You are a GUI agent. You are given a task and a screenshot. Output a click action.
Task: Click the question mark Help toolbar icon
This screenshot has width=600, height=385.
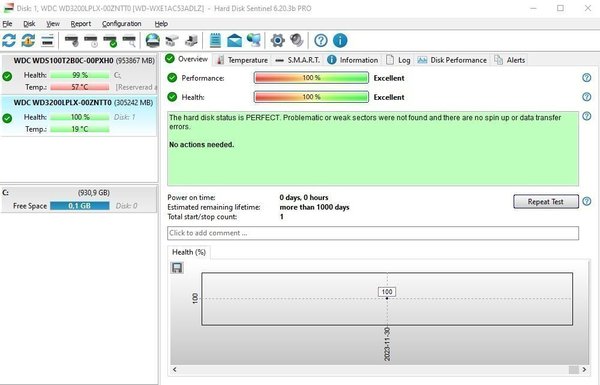[321, 40]
